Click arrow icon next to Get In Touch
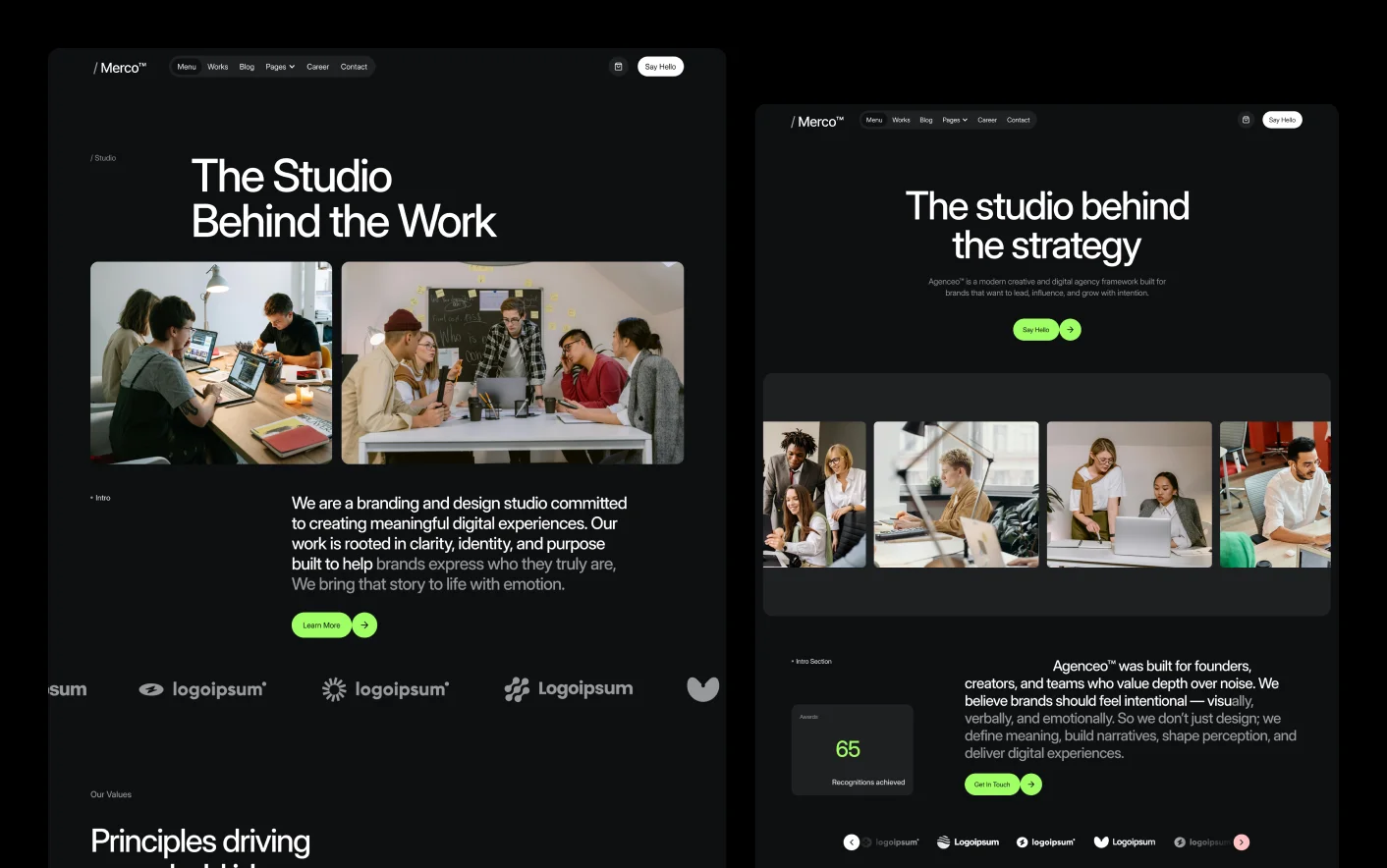Viewport: 1387px width, 868px height. coord(1030,785)
